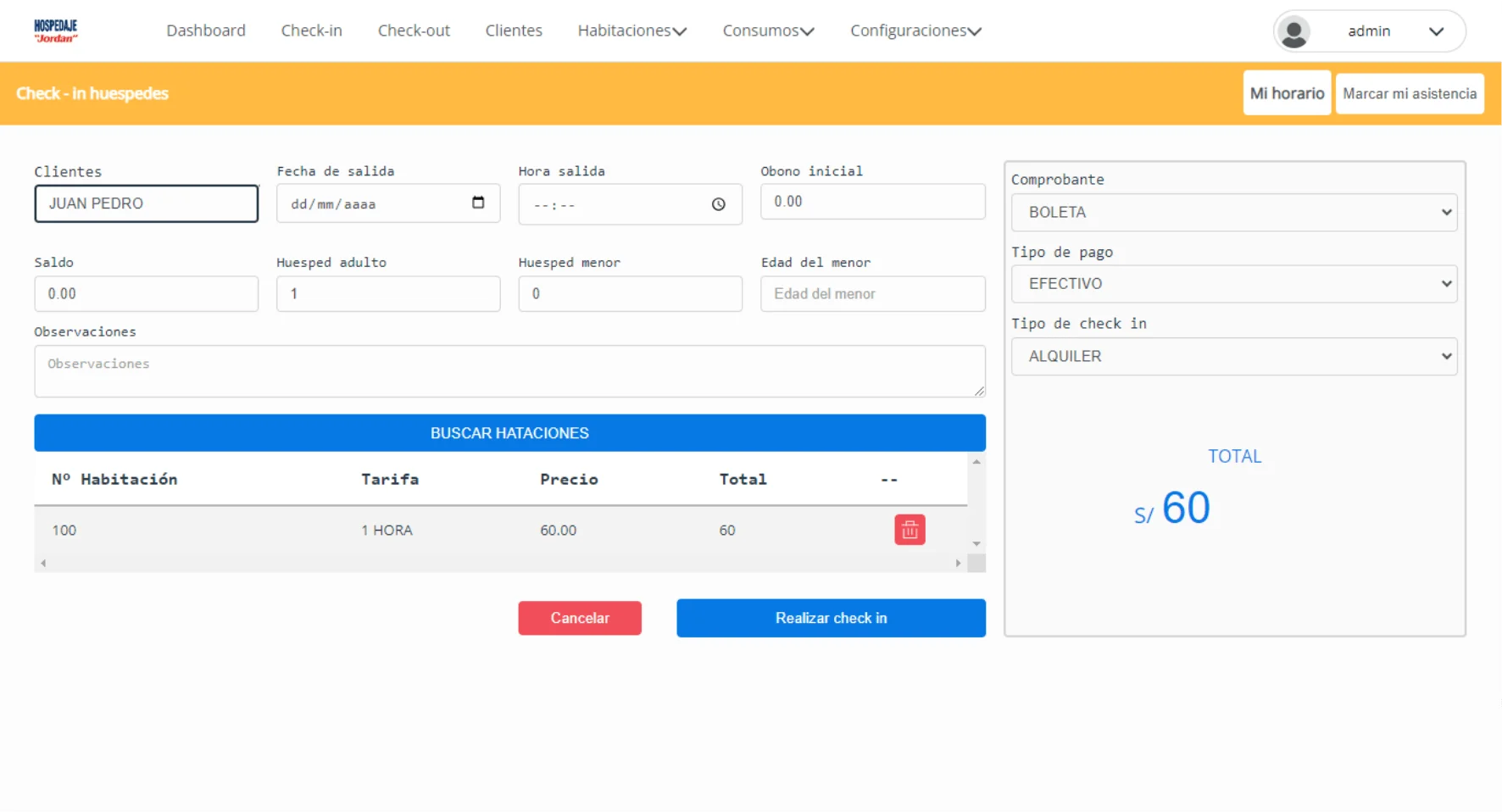The width and height of the screenshot is (1502, 812).
Task: Open the Consumos dropdown menu
Action: 768,31
